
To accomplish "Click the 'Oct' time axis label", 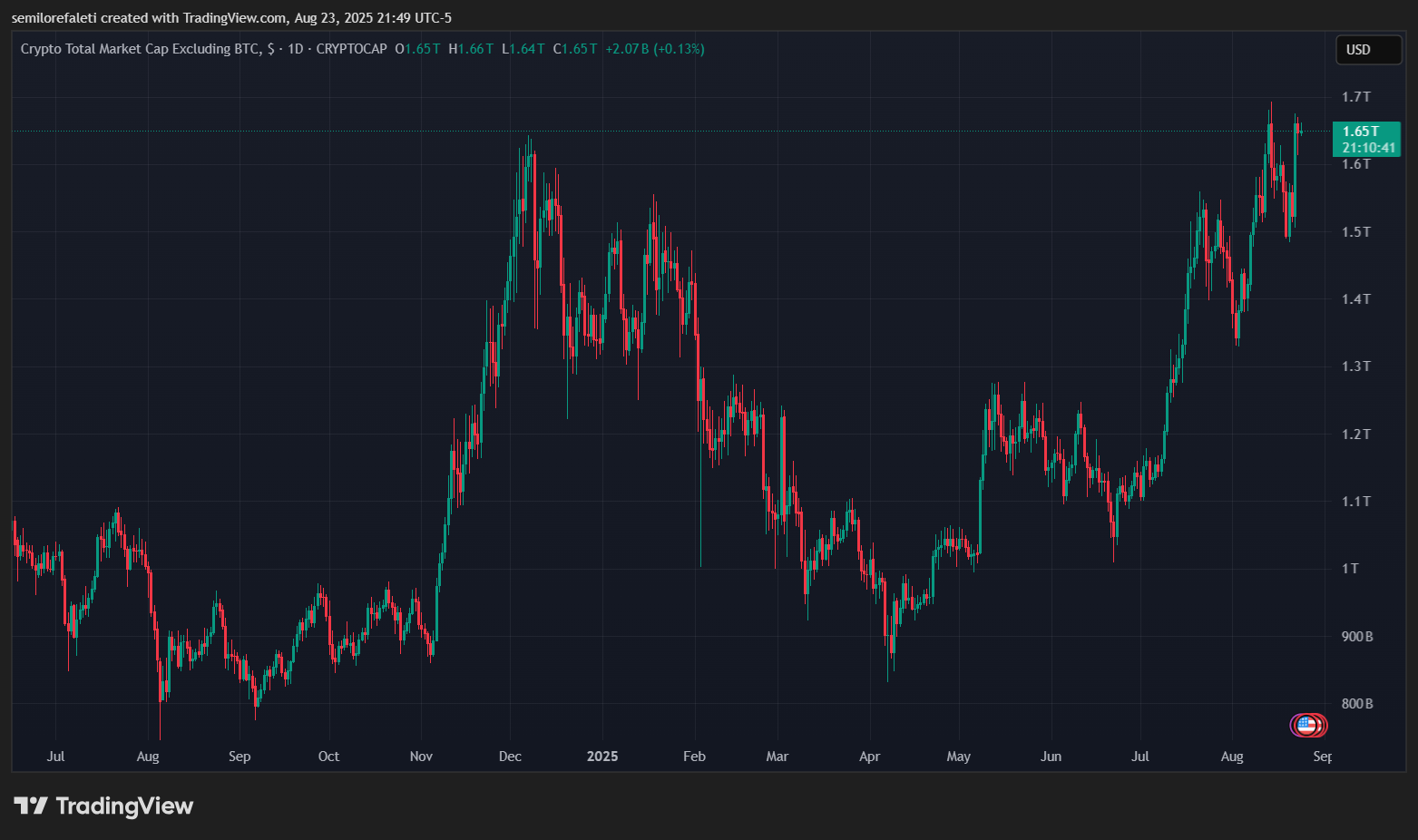I will (328, 757).
